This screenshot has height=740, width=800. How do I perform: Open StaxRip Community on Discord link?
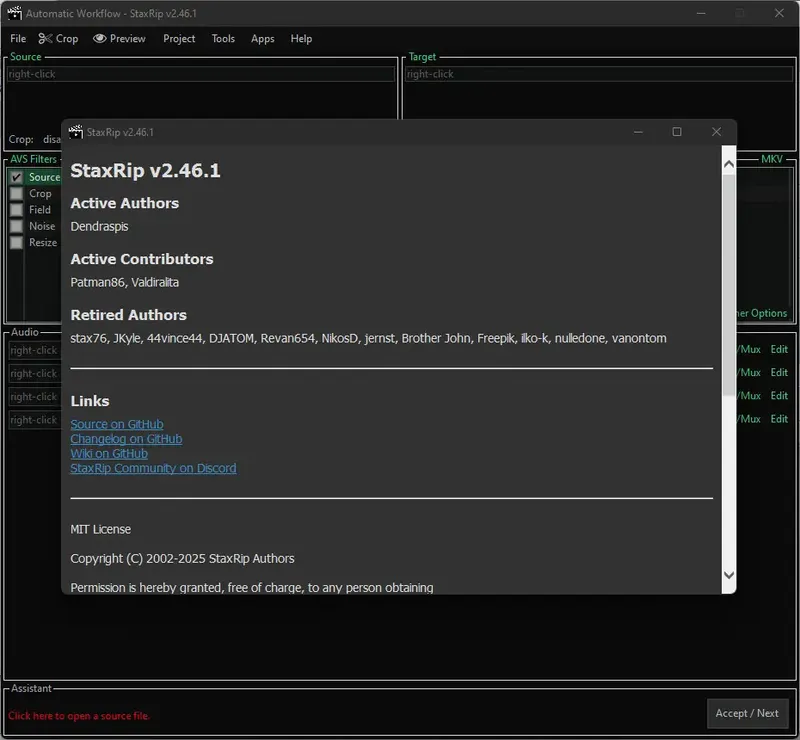[x=153, y=468]
